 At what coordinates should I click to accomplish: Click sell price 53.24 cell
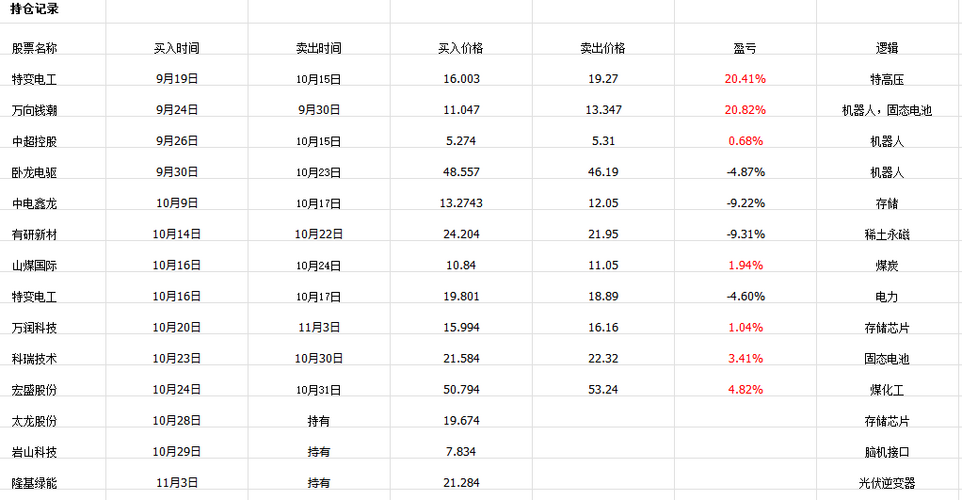pyautogui.click(x=603, y=389)
